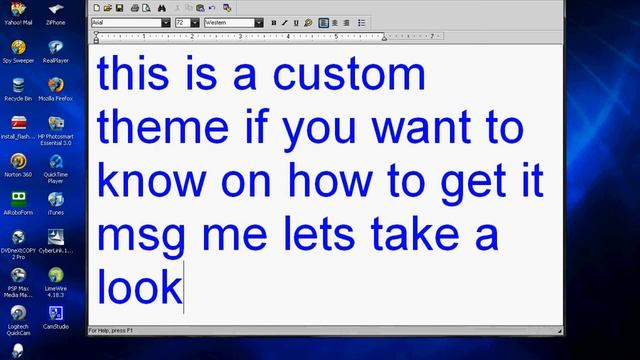This screenshot has width=640, height=360.
Task: Toggle bullet list style
Action: tap(362, 23)
